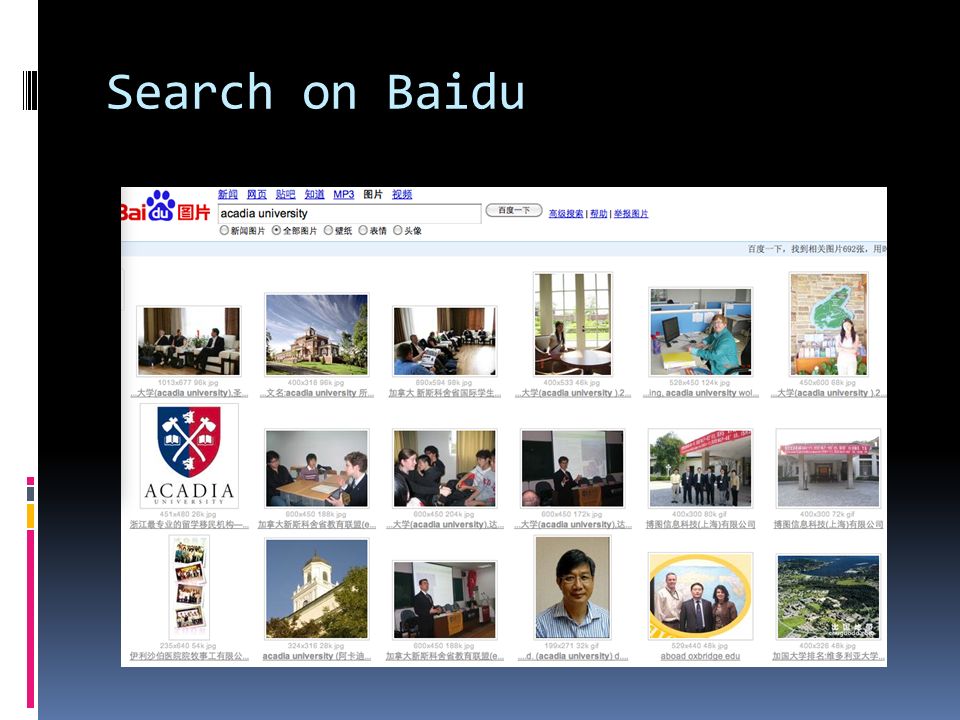This screenshot has width=960, height=720.
Task: Open thumbnail of empty building entrance with red banner
Action: tap(828, 468)
